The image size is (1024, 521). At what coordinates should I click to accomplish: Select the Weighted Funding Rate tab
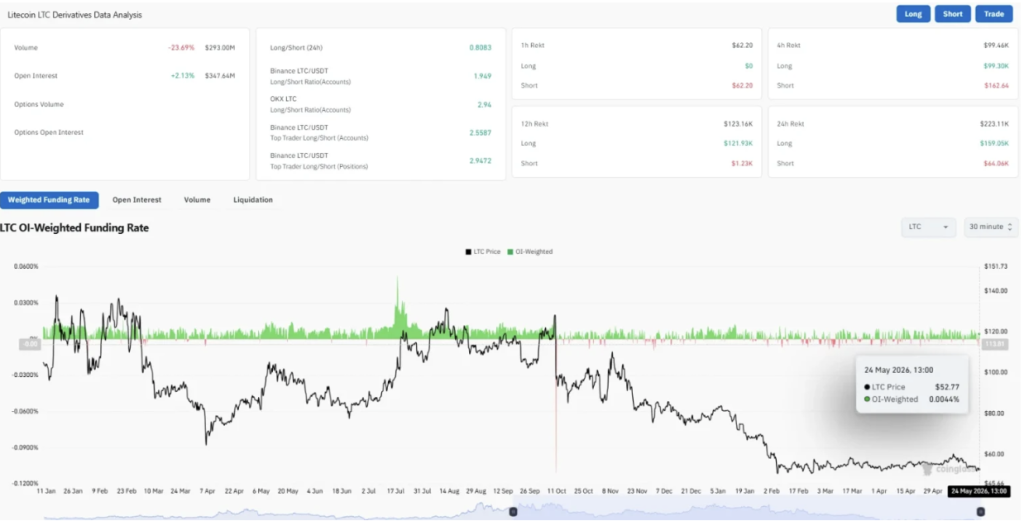pos(49,200)
